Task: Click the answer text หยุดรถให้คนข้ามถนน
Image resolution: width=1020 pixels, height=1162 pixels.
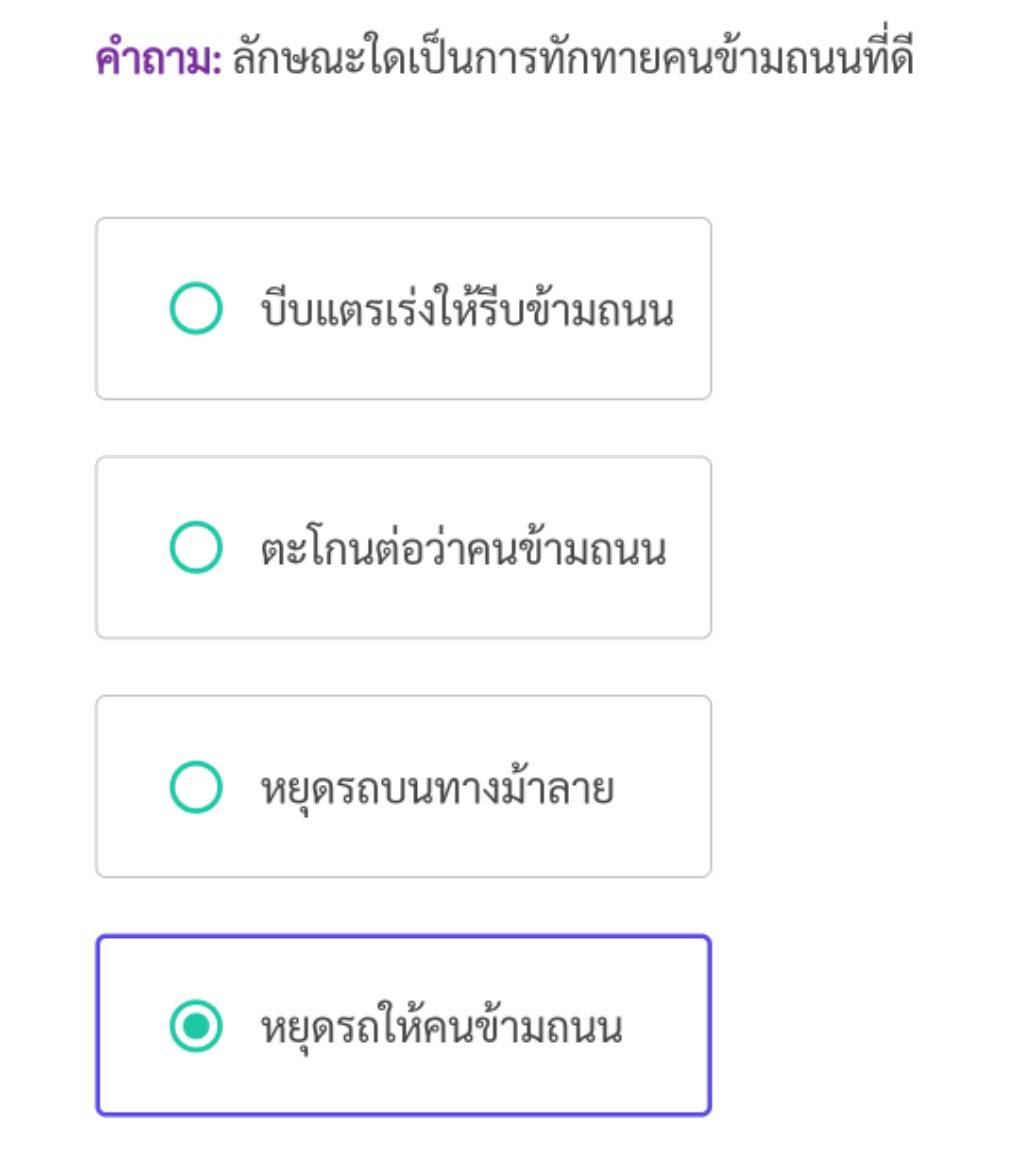Action: 441,1027
